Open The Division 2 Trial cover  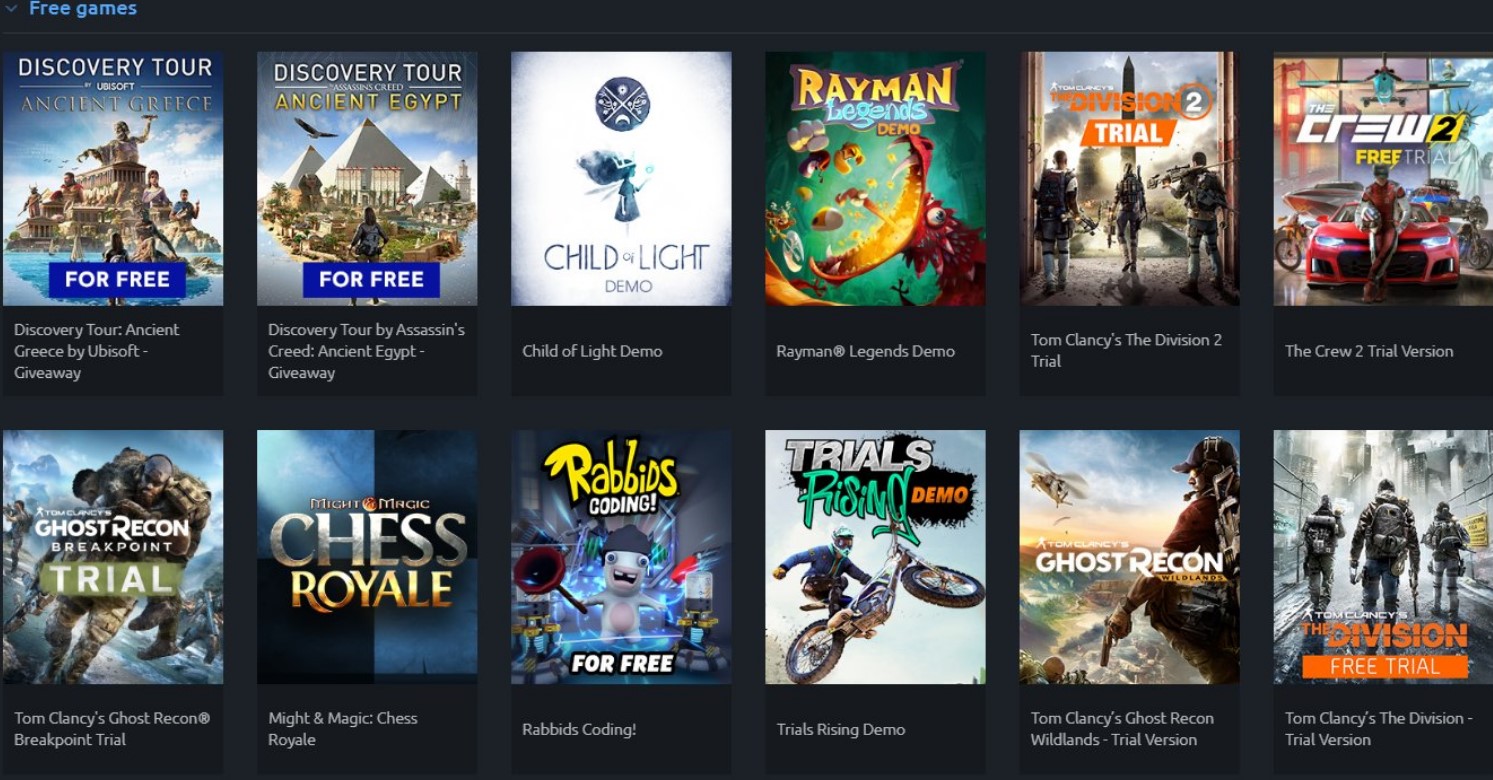(x=1129, y=179)
